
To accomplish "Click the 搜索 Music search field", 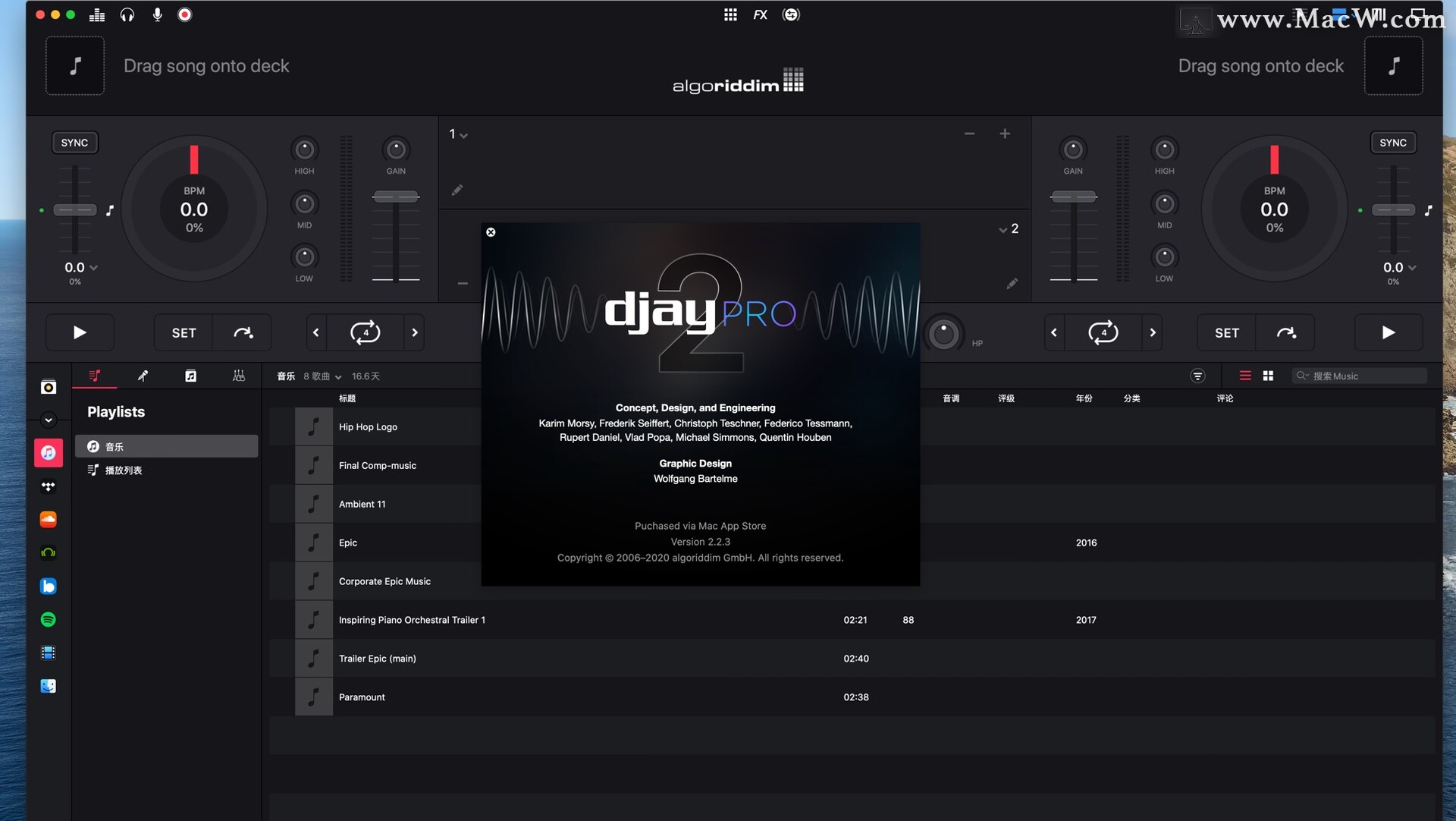I will pyautogui.click(x=1360, y=376).
